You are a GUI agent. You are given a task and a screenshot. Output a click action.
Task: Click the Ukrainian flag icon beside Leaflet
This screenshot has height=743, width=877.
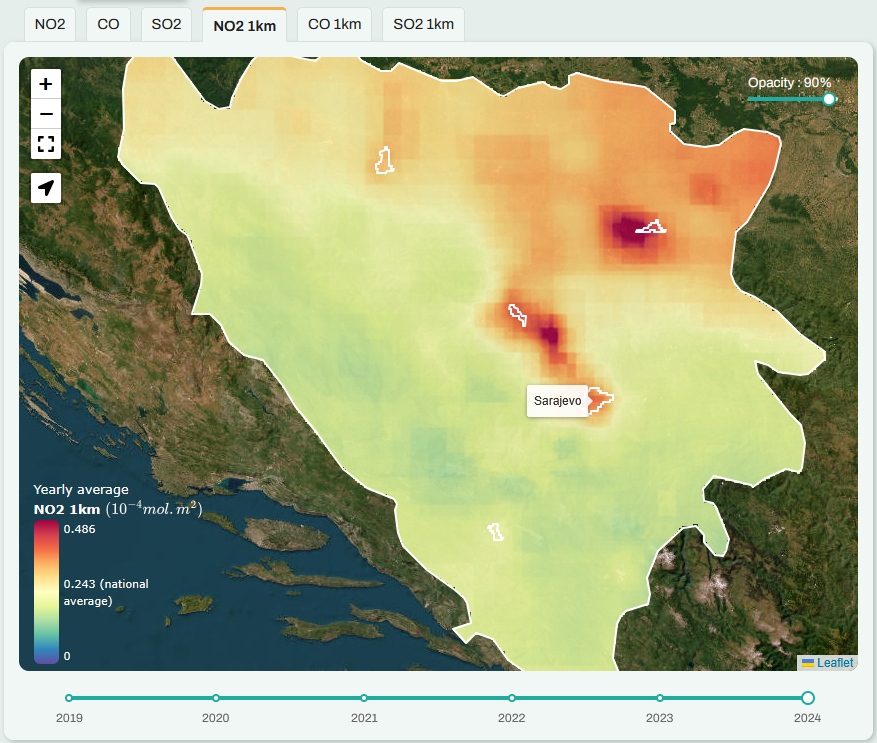[x=806, y=661]
